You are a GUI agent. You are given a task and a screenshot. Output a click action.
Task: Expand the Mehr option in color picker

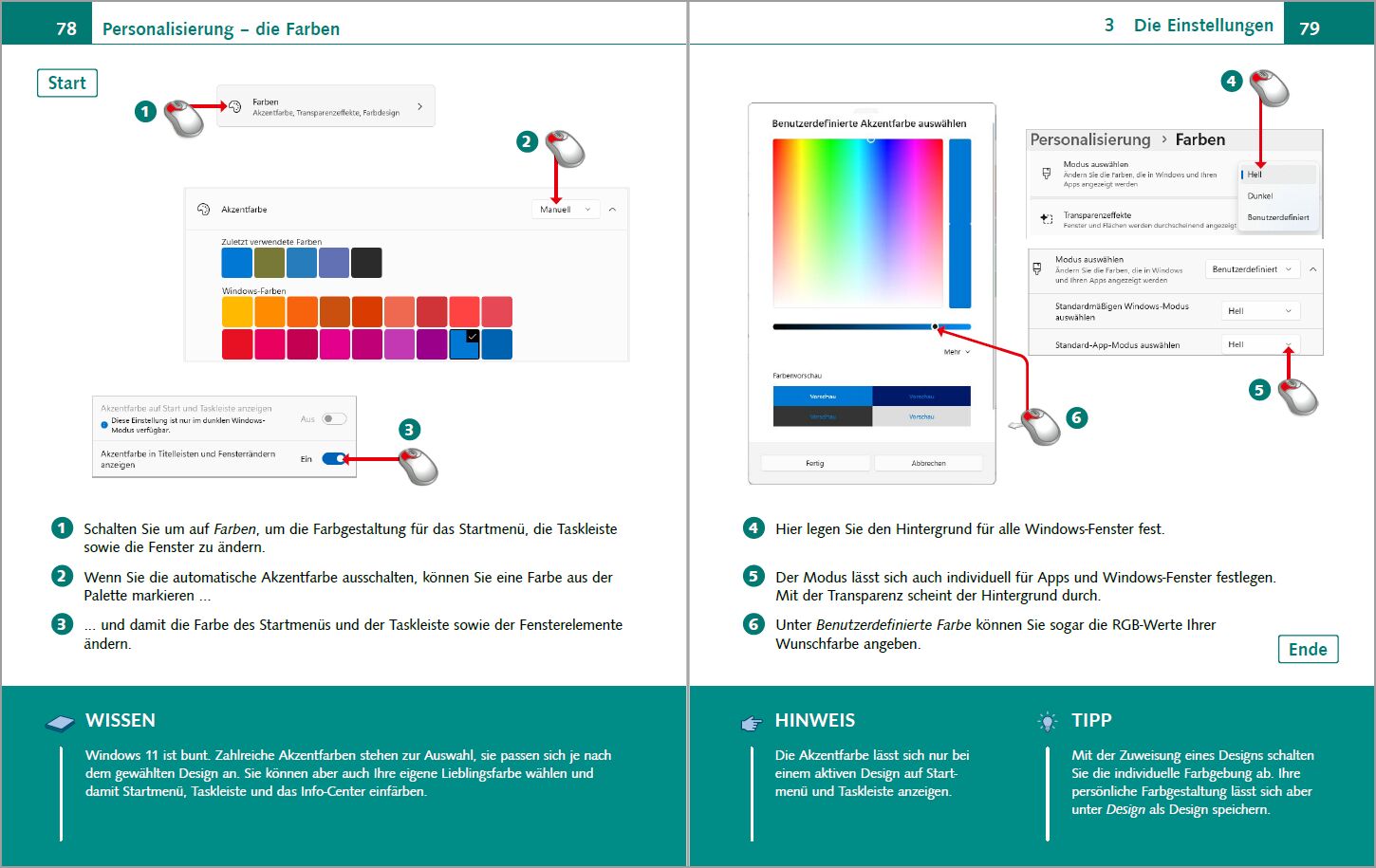point(957,352)
